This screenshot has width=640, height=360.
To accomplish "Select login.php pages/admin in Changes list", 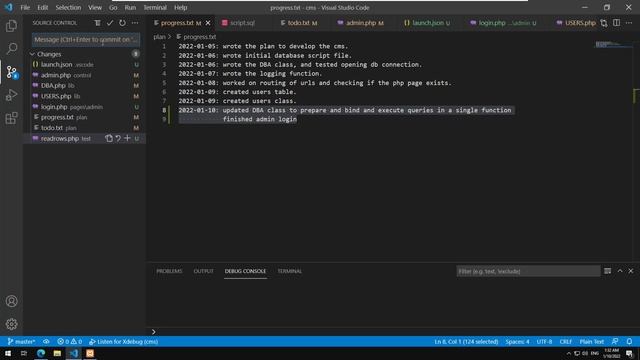I will coord(85,107).
